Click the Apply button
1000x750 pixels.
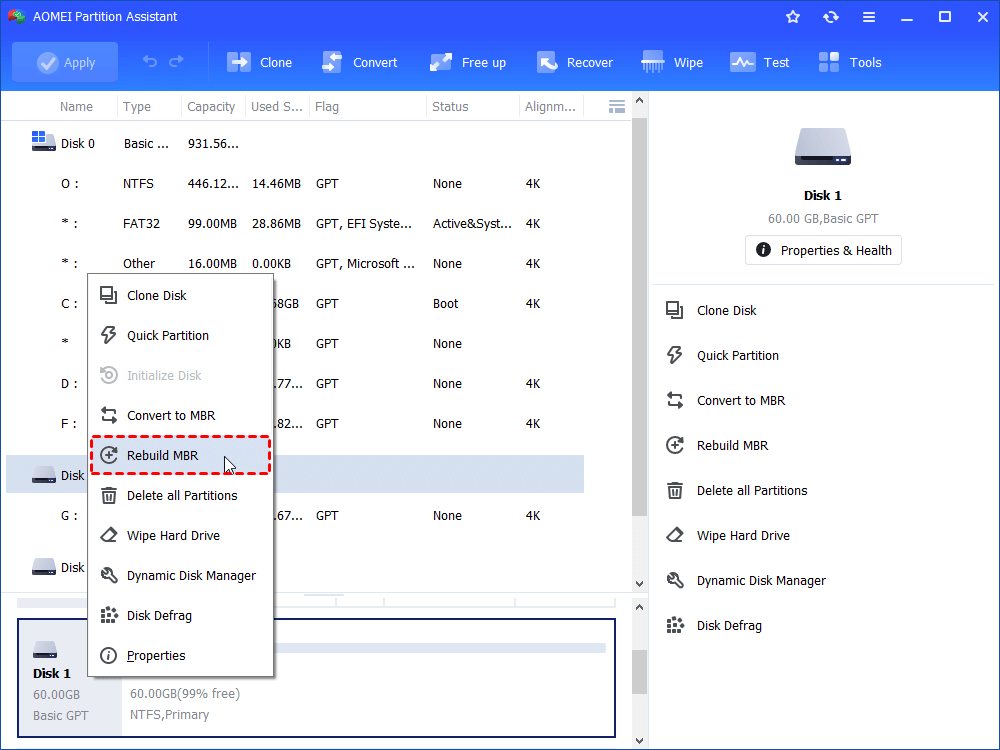pyautogui.click(x=65, y=62)
